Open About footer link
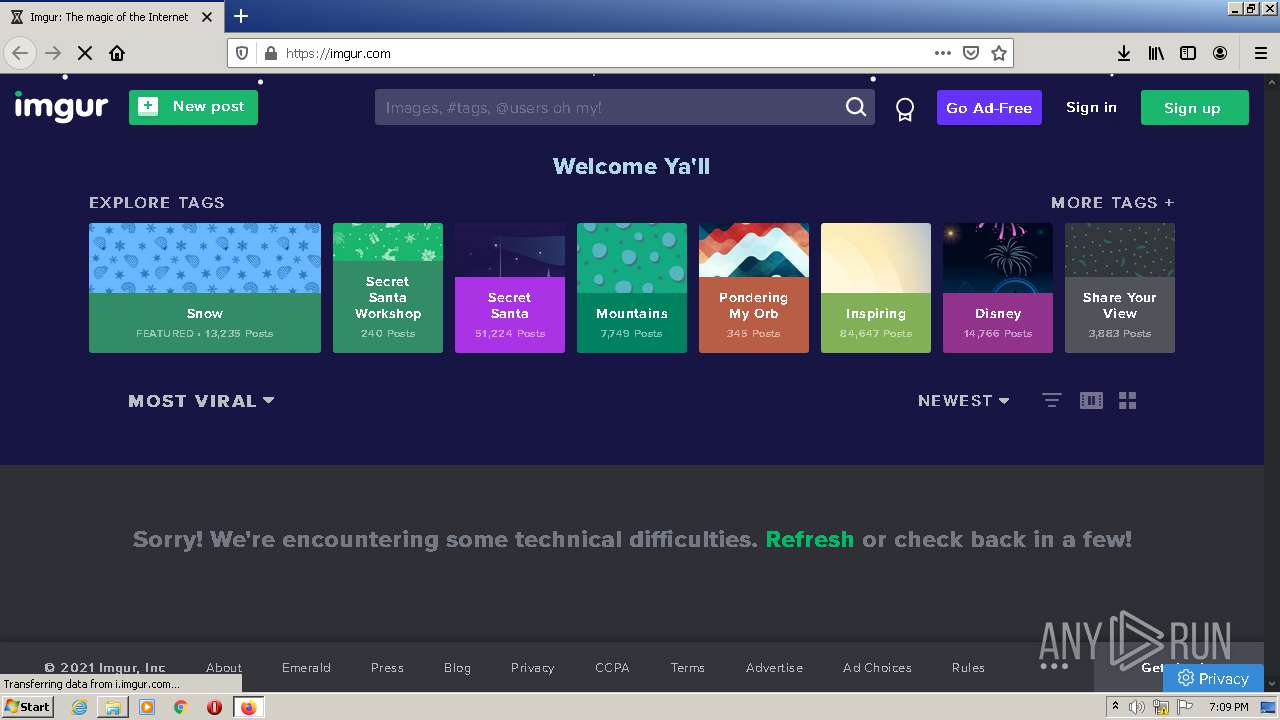The height and width of the screenshot is (720, 1280). 224,668
